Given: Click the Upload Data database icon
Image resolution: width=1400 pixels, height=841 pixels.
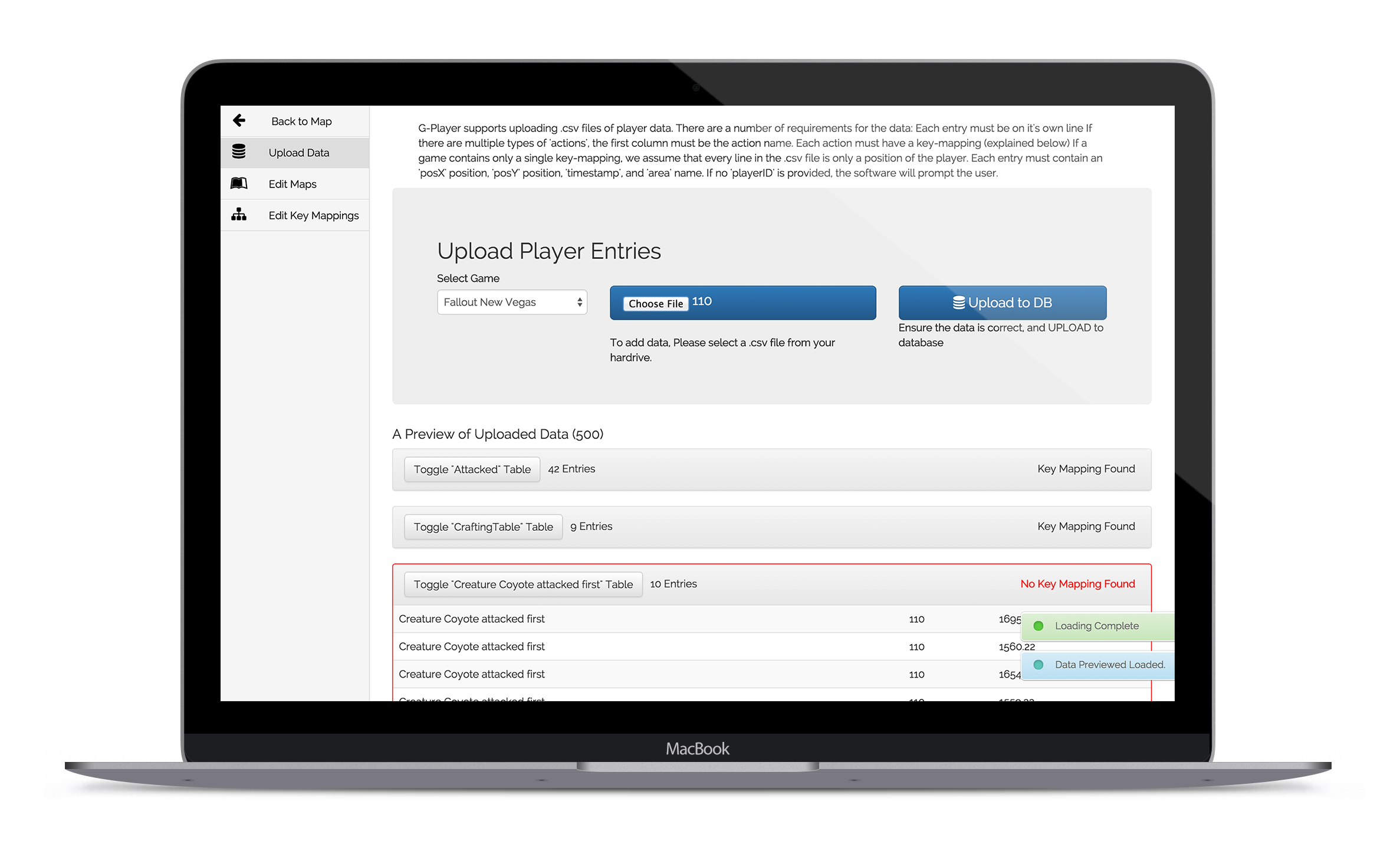Looking at the screenshot, I should [x=239, y=152].
